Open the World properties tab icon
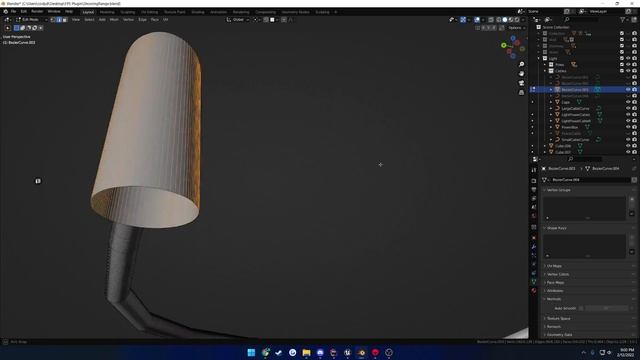This screenshot has width=640, height=360. click(x=534, y=216)
